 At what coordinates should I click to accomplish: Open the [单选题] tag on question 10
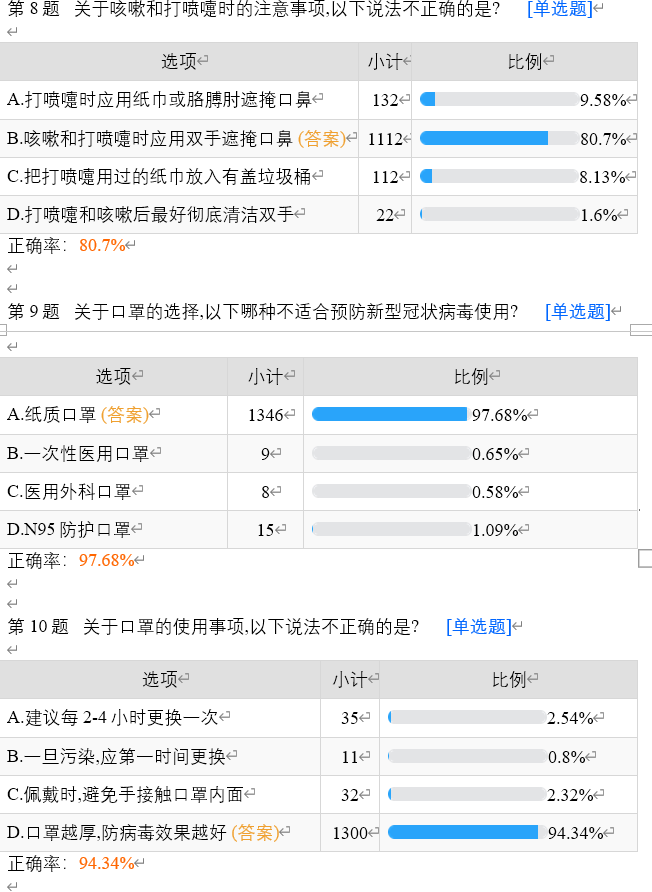click(x=478, y=627)
